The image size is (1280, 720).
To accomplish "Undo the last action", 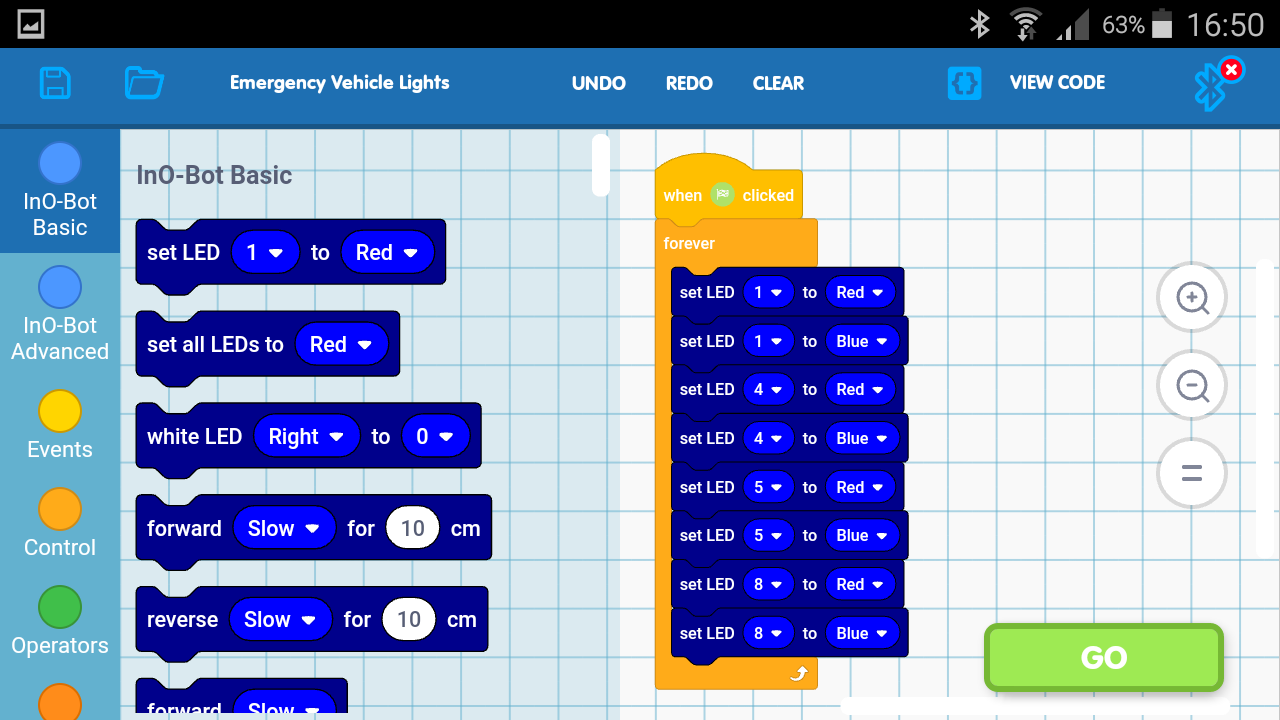I will click(599, 83).
